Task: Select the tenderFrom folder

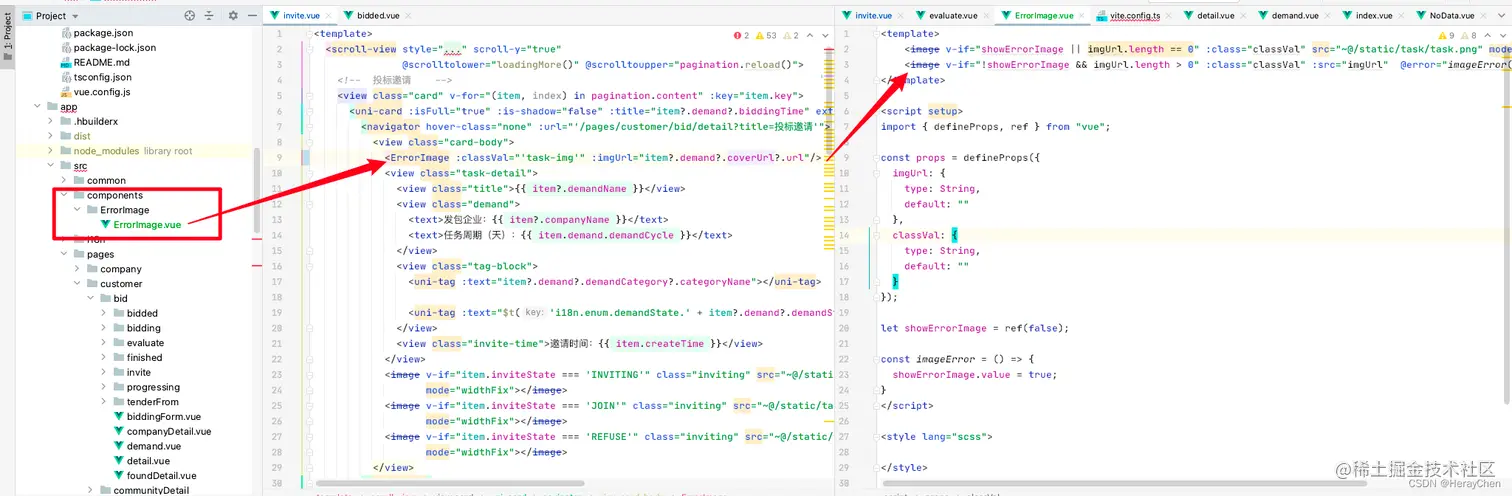Action: tap(145, 402)
